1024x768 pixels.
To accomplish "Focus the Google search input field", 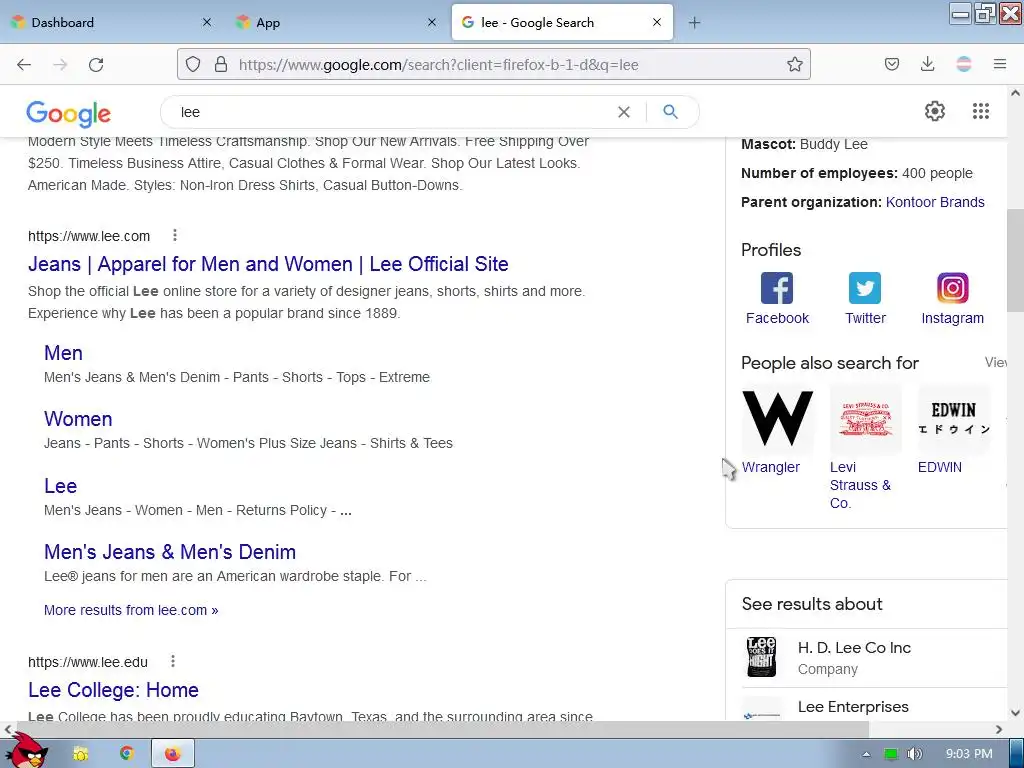I will [392, 112].
